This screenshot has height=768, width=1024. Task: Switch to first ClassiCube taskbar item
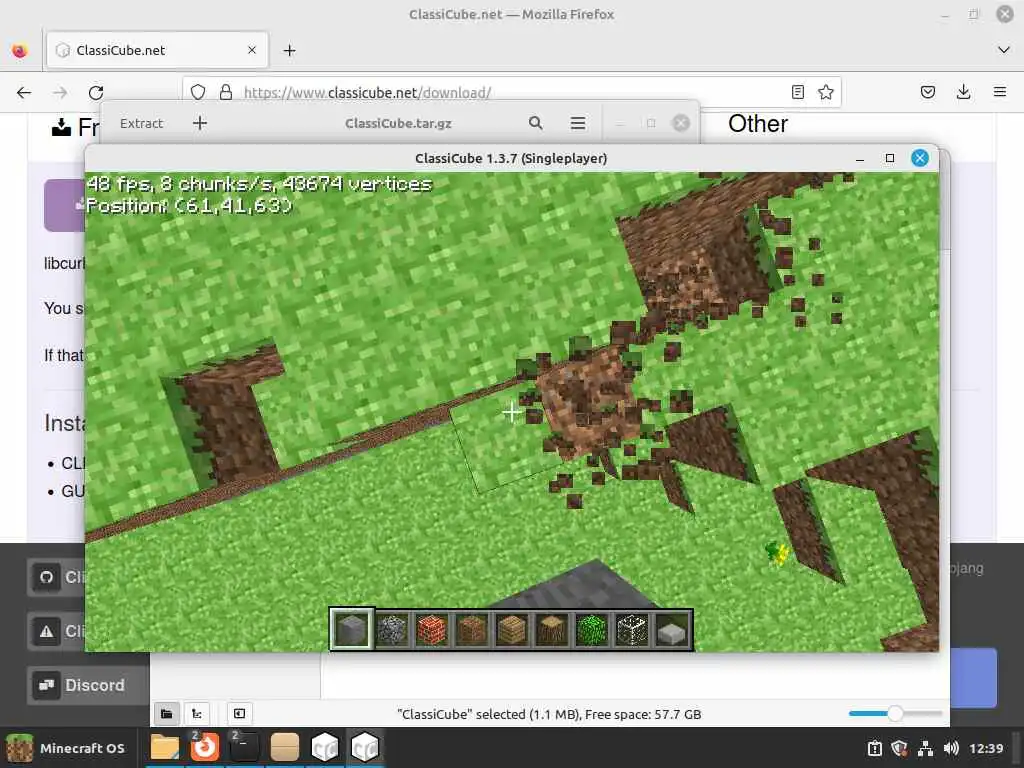click(325, 748)
